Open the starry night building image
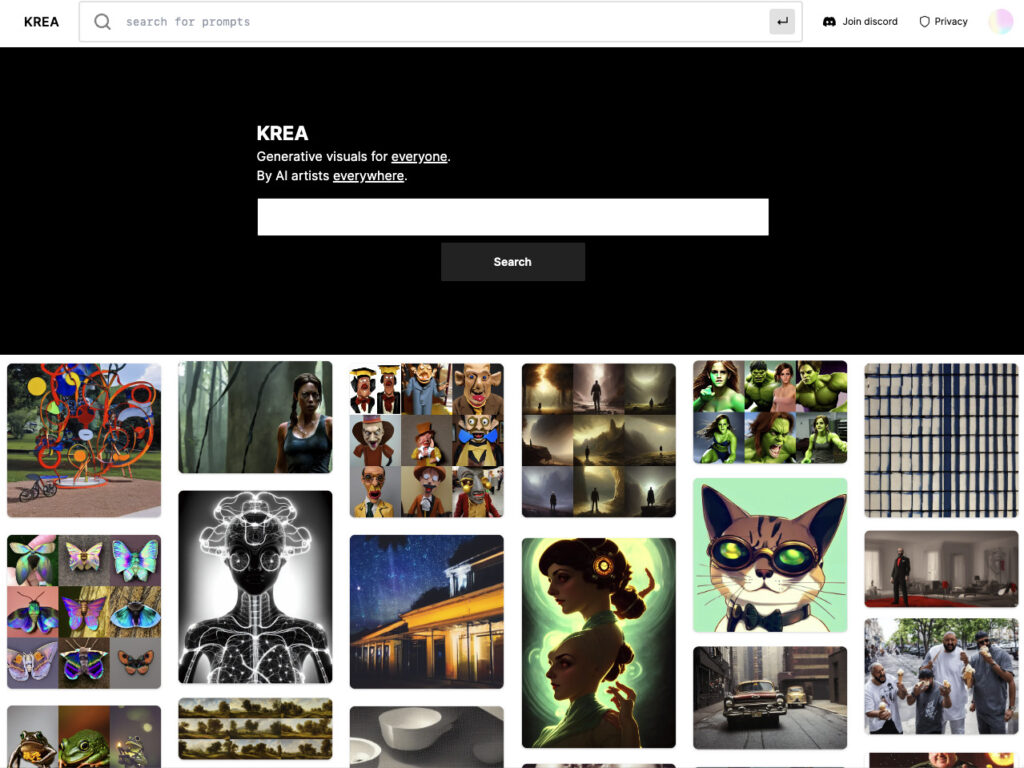Image resolution: width=1024 pixels, height=768 pixels. pyautogui.click(x=426, y=612)
